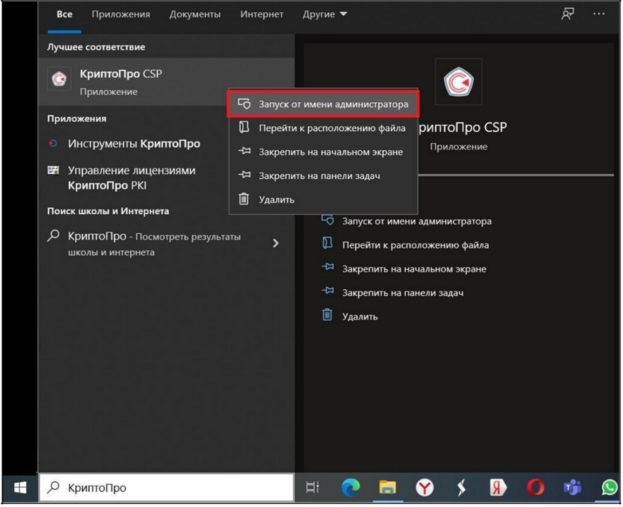Switch to the Приложения tab
The width and height of the screenshot is (623, 507).
121,14
